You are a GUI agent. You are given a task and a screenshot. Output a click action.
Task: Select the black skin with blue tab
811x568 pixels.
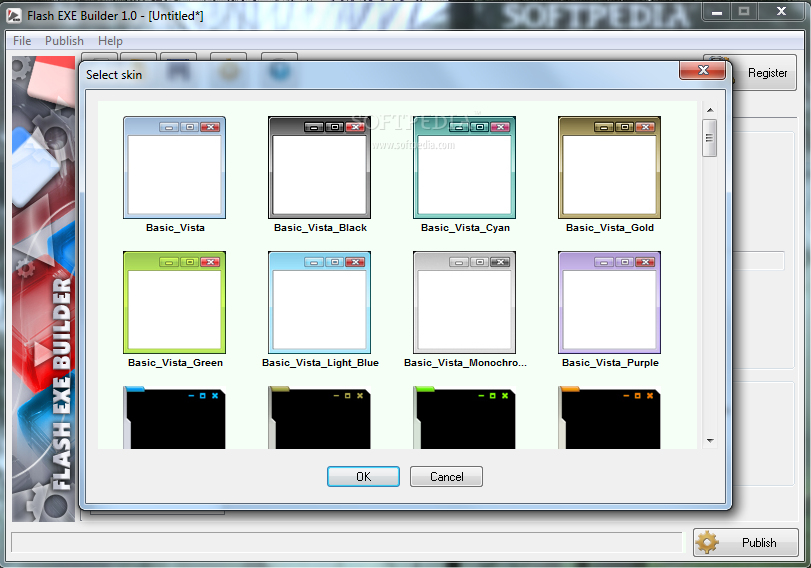pyautogui.click(x=174, y=417)
